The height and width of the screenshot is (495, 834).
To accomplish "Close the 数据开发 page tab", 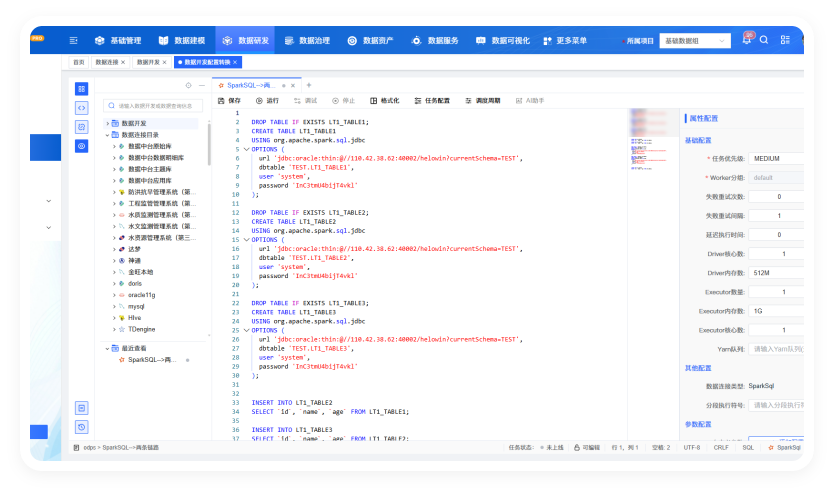I will coord(164,62).
